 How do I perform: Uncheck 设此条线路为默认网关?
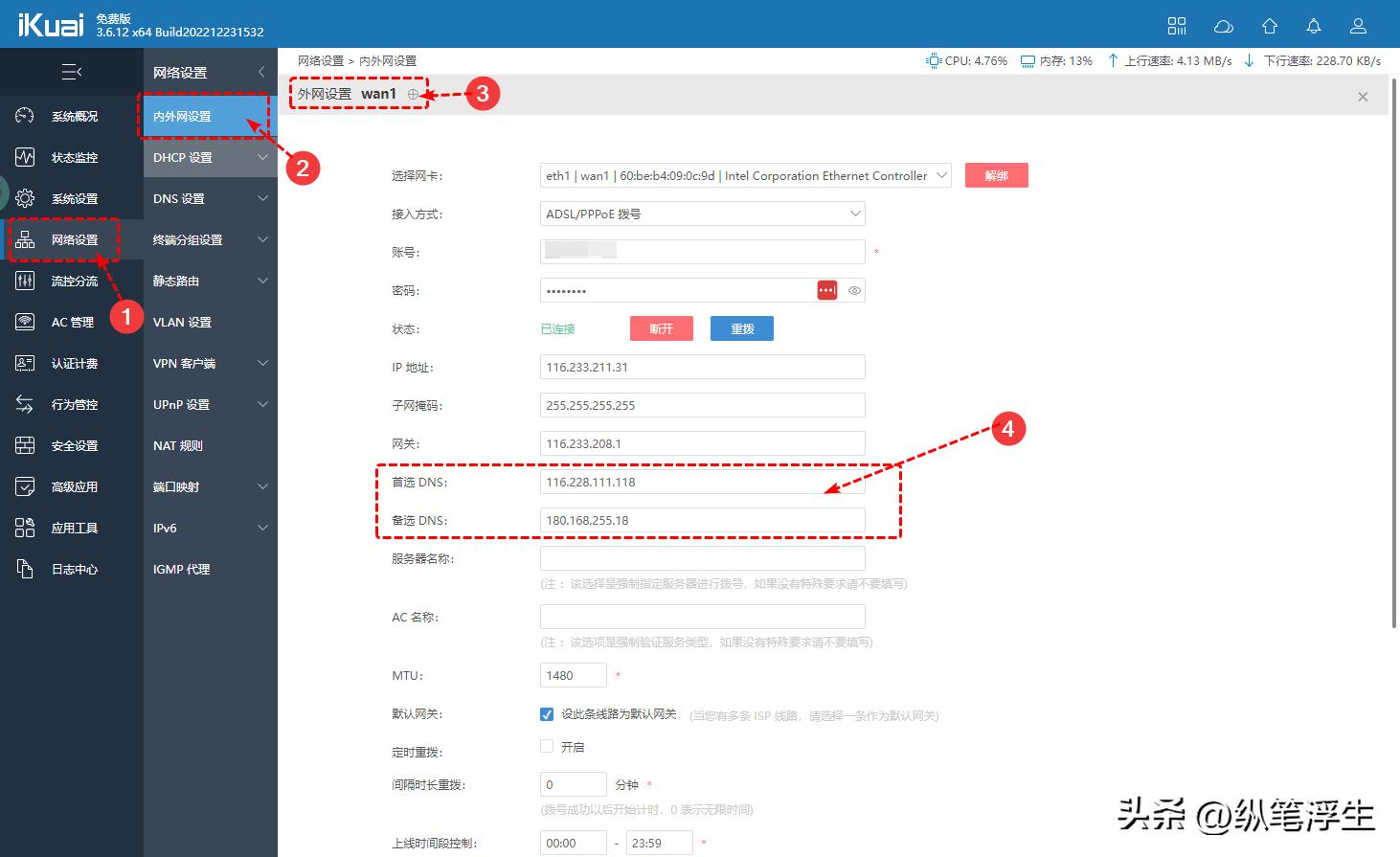click(x=546, y=713)
